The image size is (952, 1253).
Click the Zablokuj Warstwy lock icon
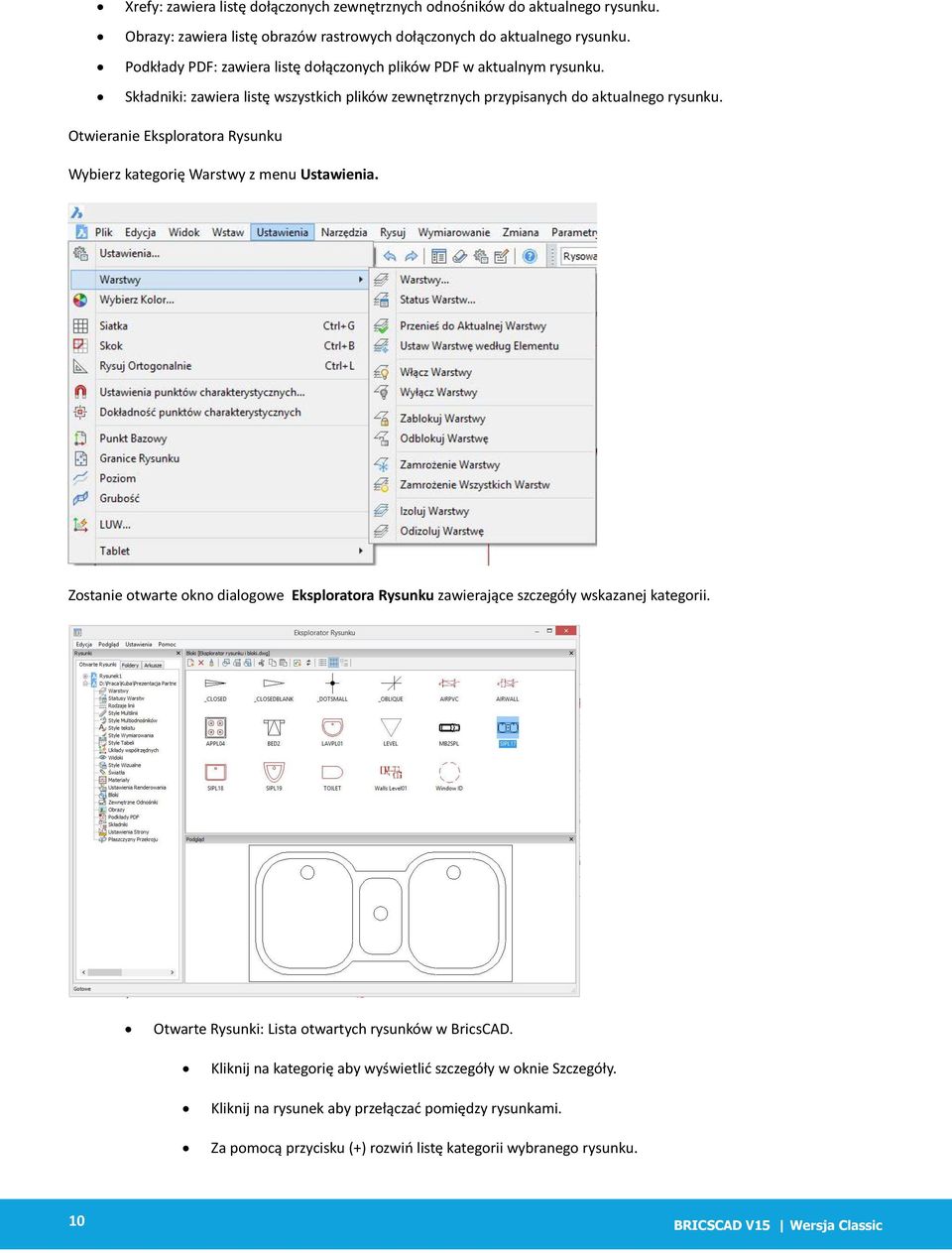[381, 419]
